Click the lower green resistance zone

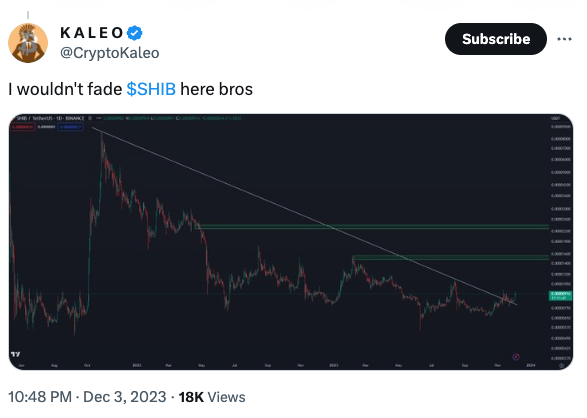(x=451, y=257)
